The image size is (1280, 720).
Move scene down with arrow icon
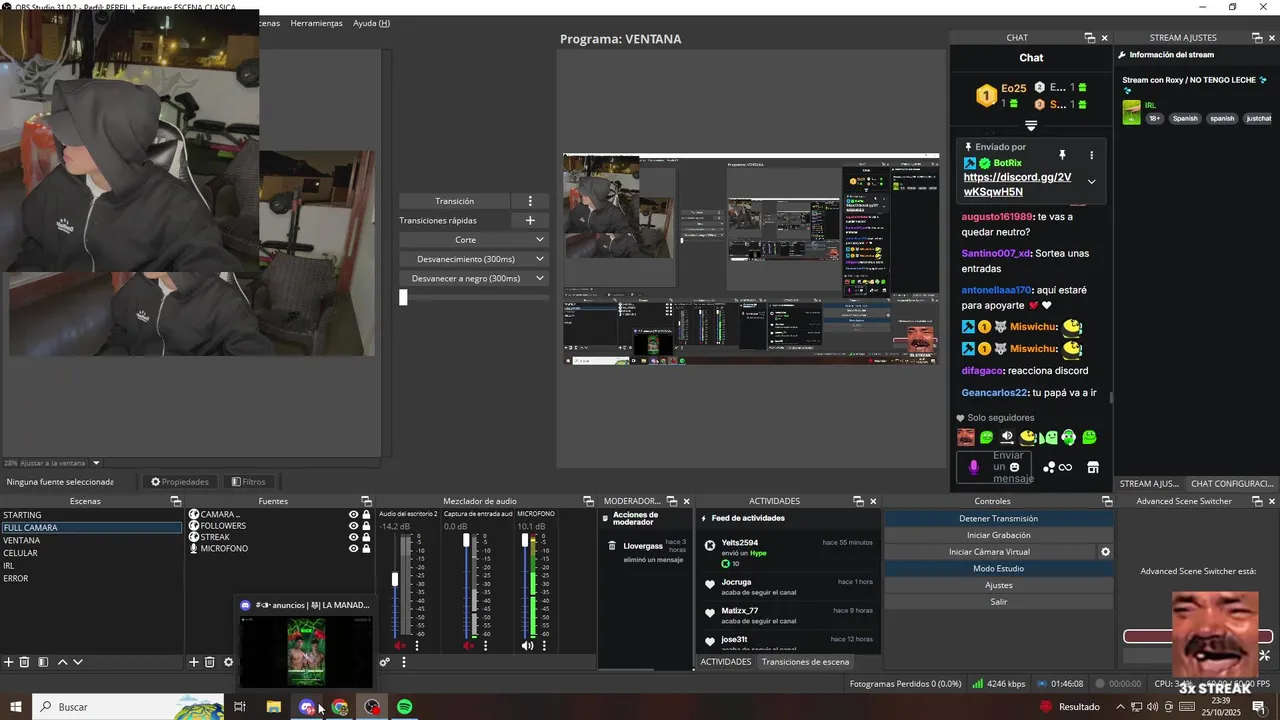tap(78, 662)
